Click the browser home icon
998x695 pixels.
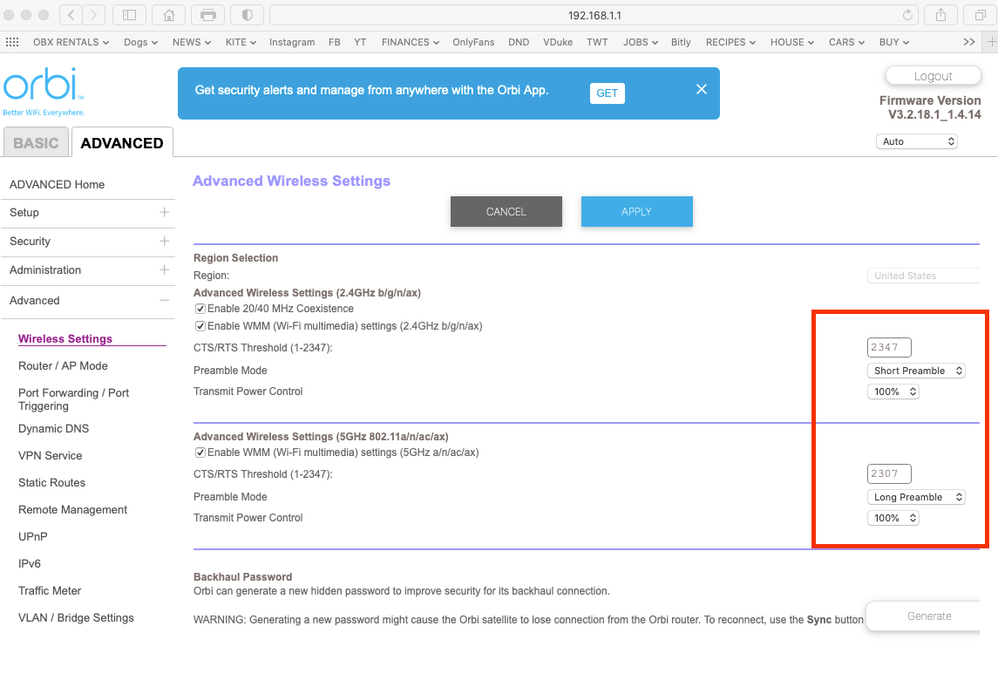[x=169, y=15]
